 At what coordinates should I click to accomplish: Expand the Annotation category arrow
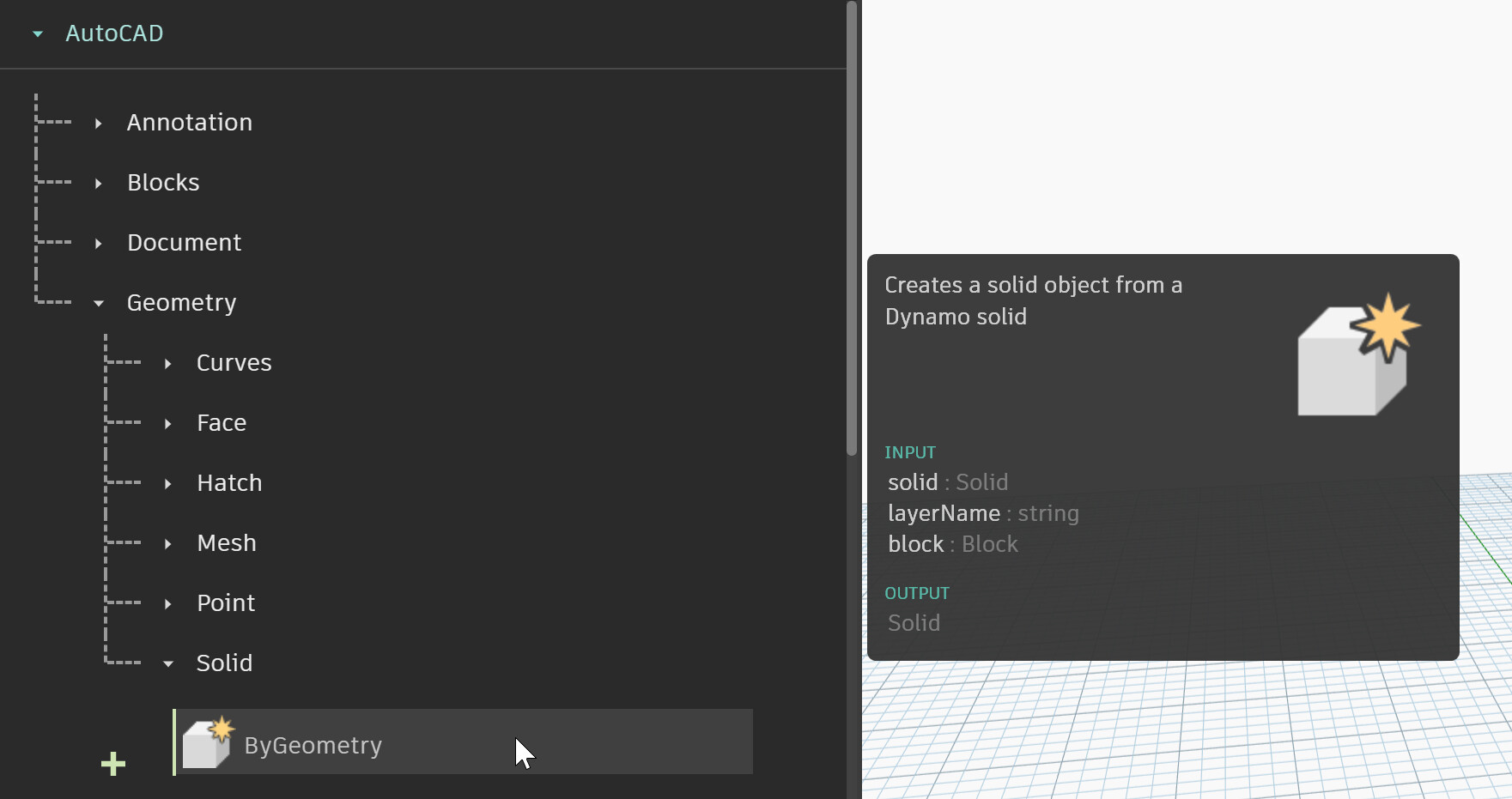click(x=99, y=124)
